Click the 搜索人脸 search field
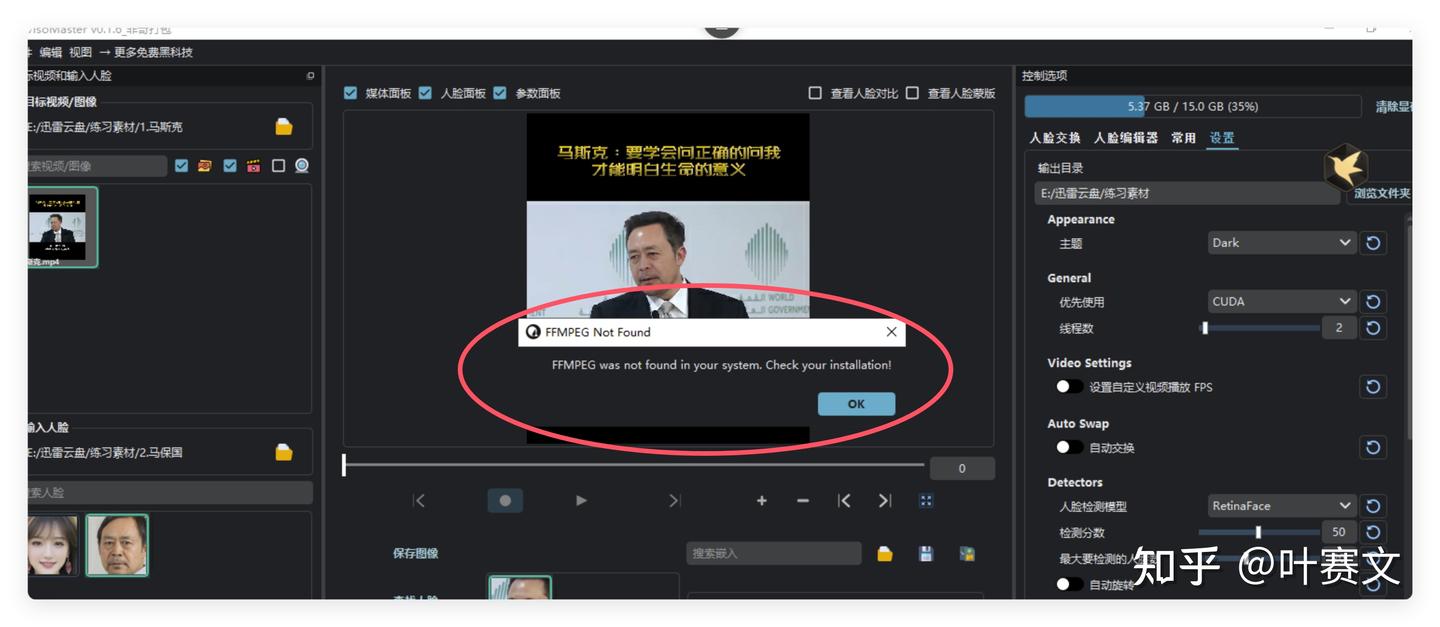 pos(170,492)
